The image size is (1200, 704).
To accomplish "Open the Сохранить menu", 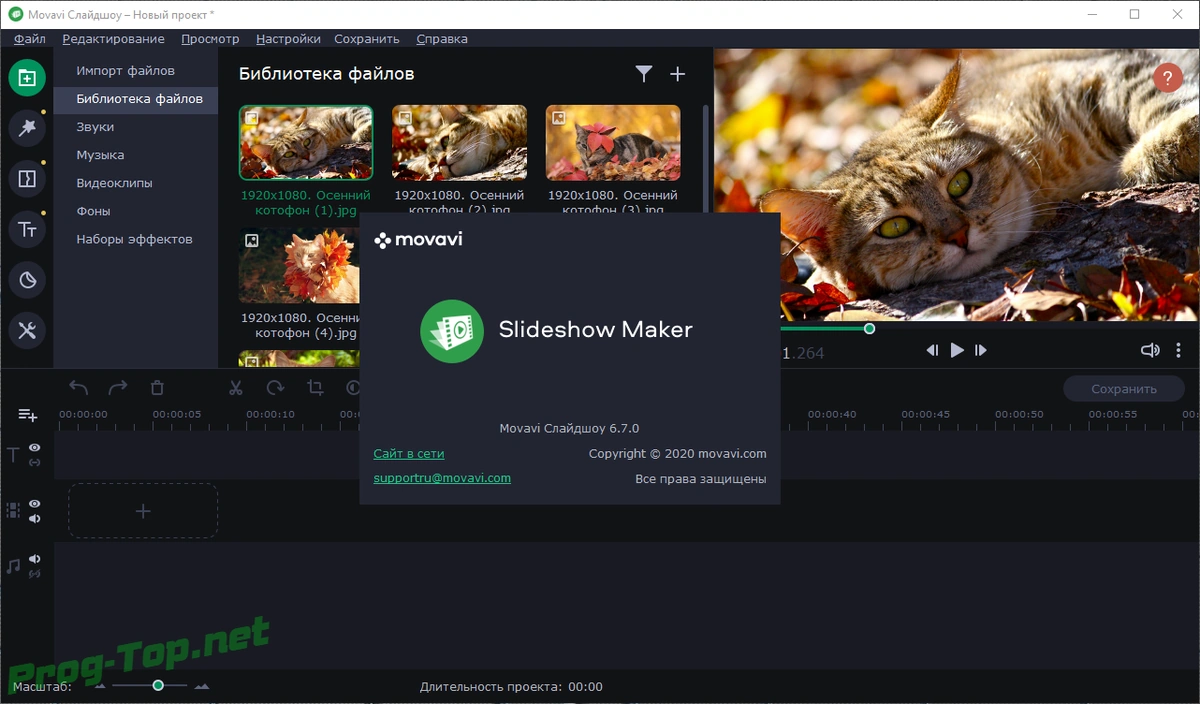I will coord(367,39).
